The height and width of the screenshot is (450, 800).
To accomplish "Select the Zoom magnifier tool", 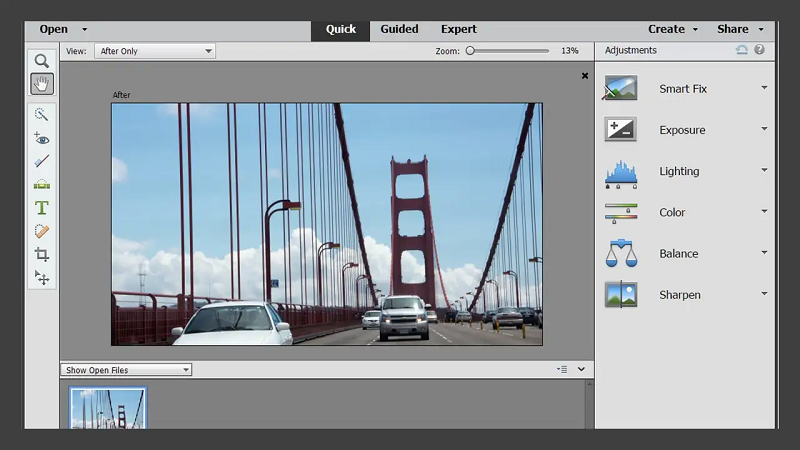I will [x=41, y=61].
